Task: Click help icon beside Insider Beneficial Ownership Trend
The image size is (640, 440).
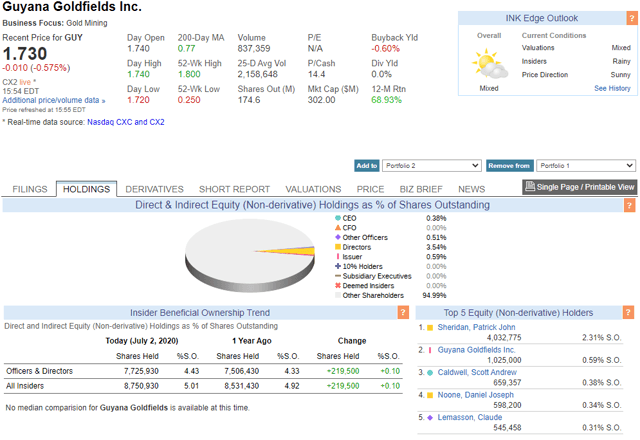Action: pos(403,313)
